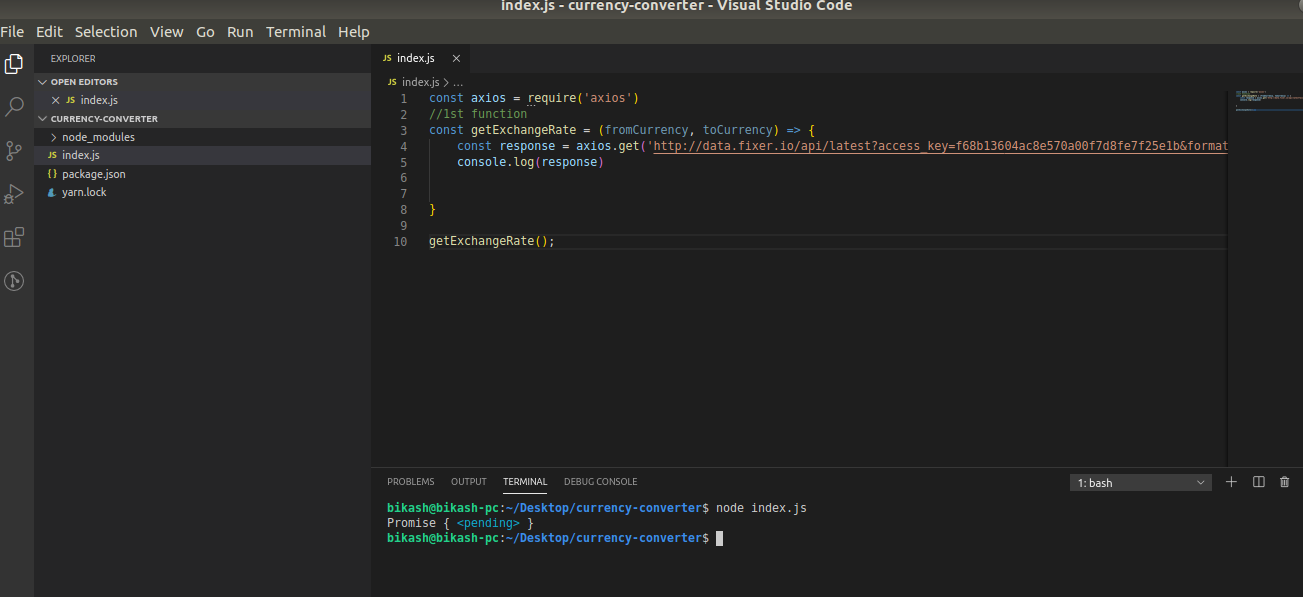Open Run and Debug view
This screenshot has height=597, width=1303.
click(x=14, y=194)
